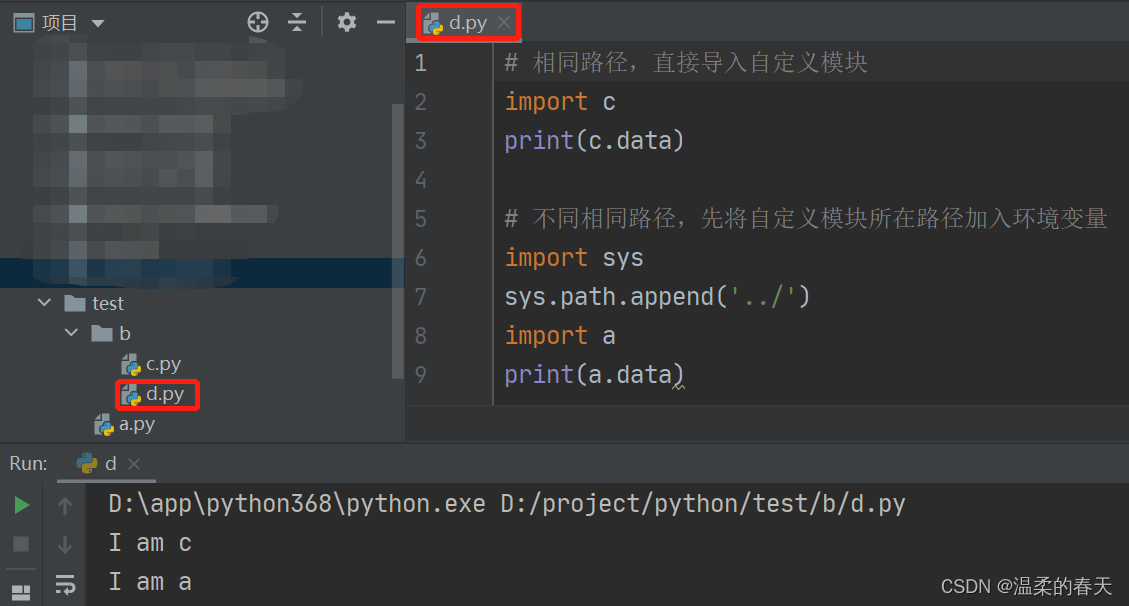Rerun d with green play button
This screenshot has width=1129, height=606.
point(22,505)
